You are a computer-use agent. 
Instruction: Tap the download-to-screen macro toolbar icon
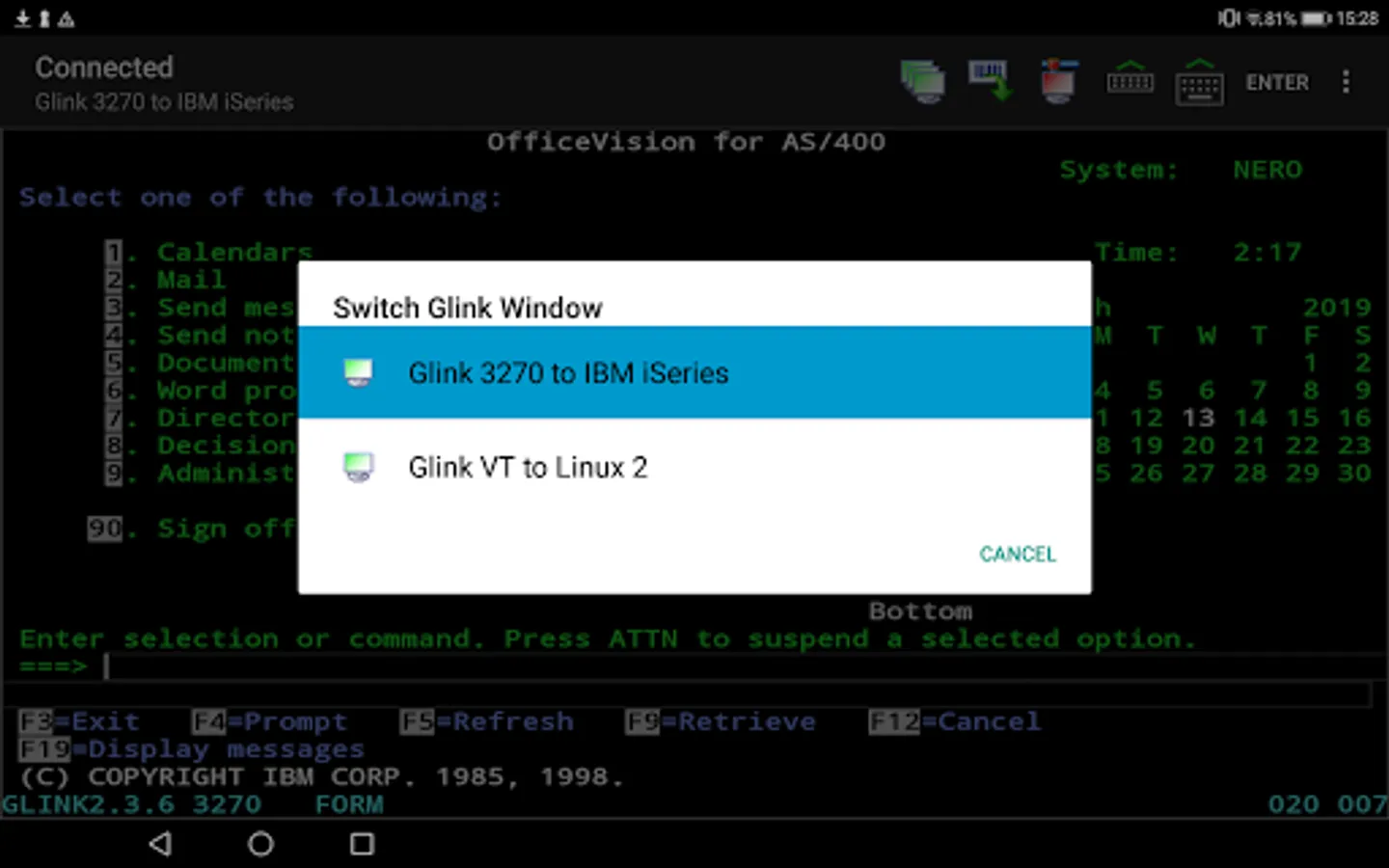pyautogui.click(x=990, y=81)
